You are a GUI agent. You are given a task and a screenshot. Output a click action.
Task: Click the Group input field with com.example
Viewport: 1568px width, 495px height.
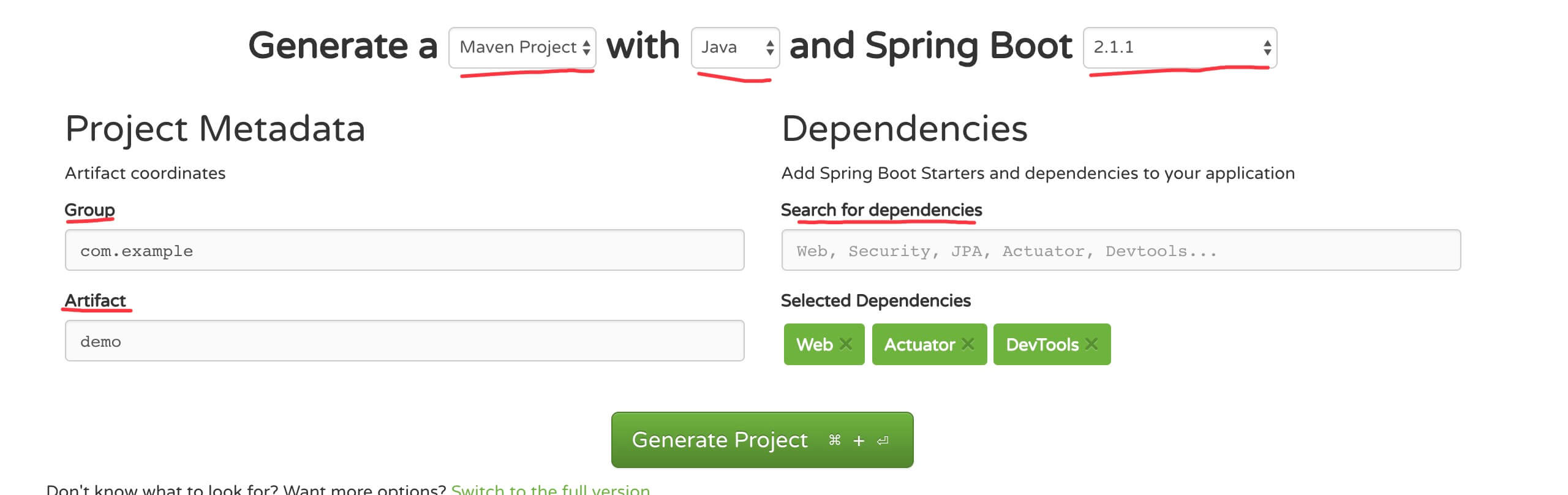pyautogui.click(x=404, y=250)
